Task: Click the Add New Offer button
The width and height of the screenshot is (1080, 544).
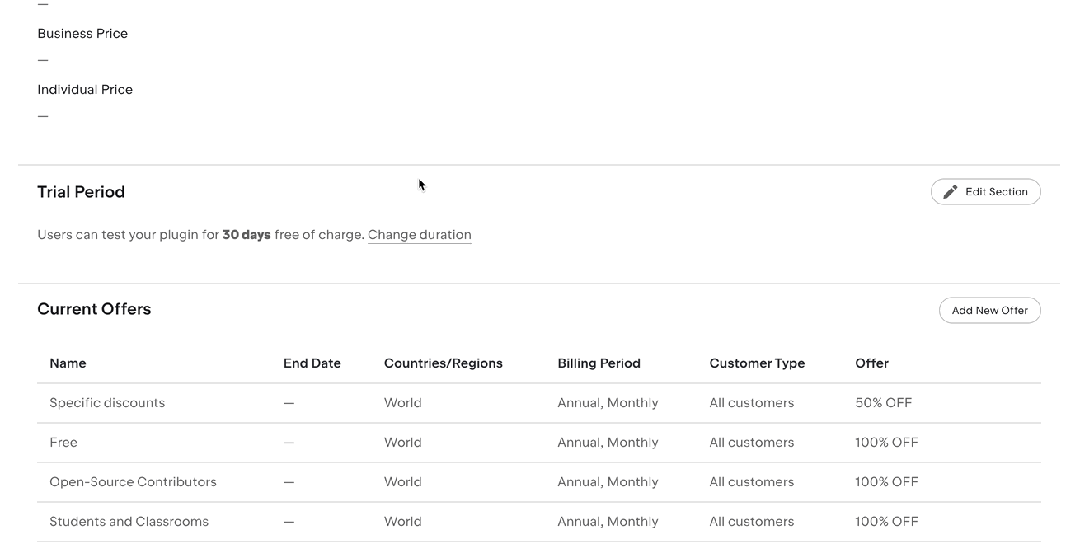Action: click(x=990, y=310)
